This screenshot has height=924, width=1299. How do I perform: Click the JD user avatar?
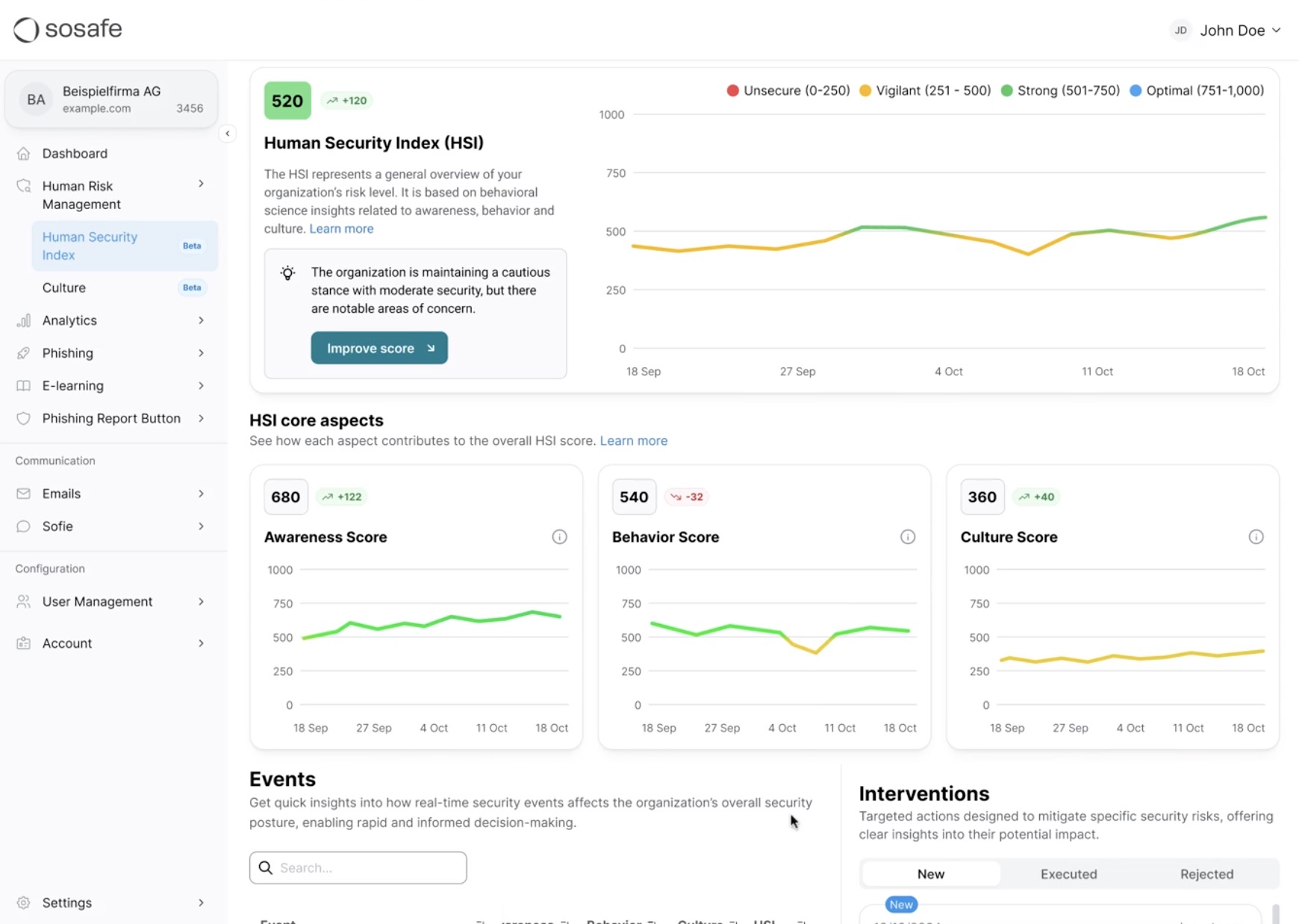coord(1180,31)
